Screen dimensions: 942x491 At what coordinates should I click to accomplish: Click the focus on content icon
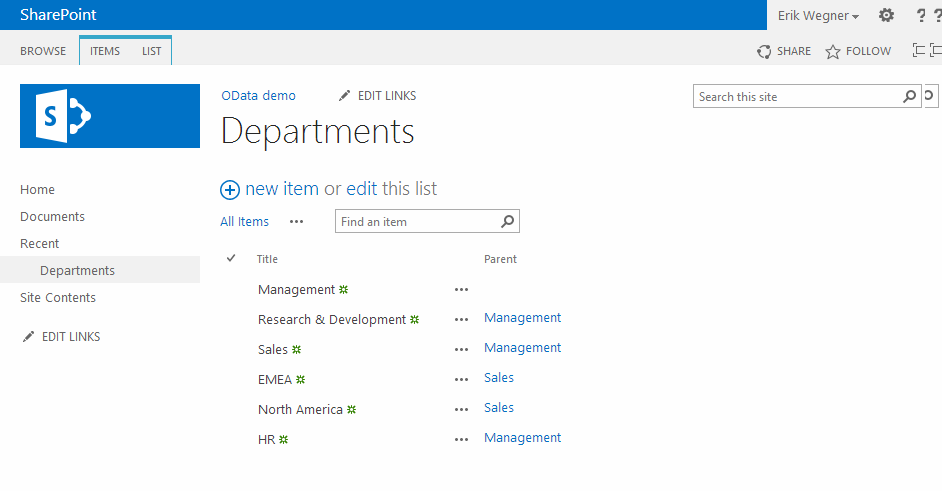point(920,51)
